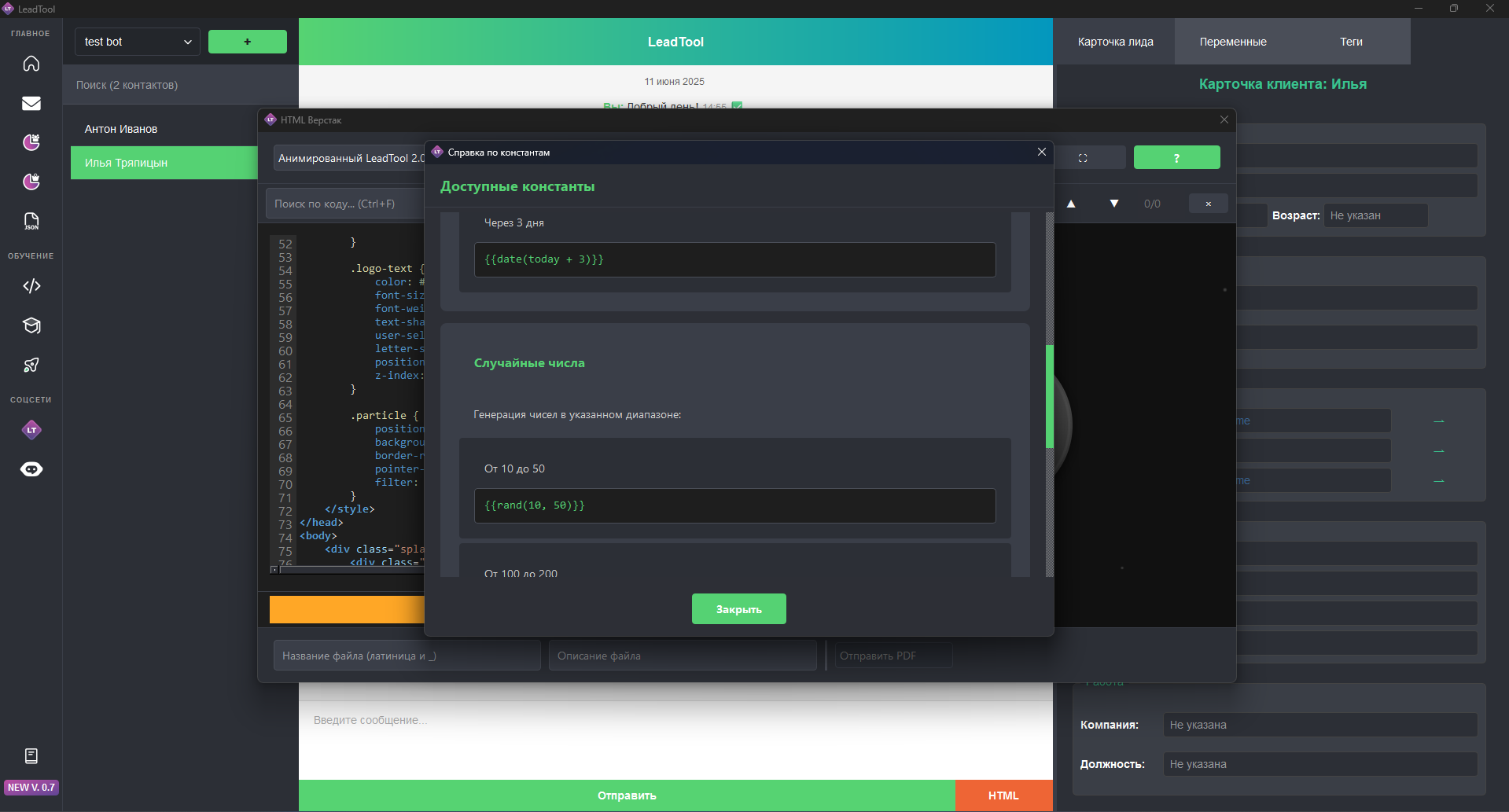Switch to Переменные tab
The image size is (1509, 812).
pyautogui.click(x=1233, y=42)
